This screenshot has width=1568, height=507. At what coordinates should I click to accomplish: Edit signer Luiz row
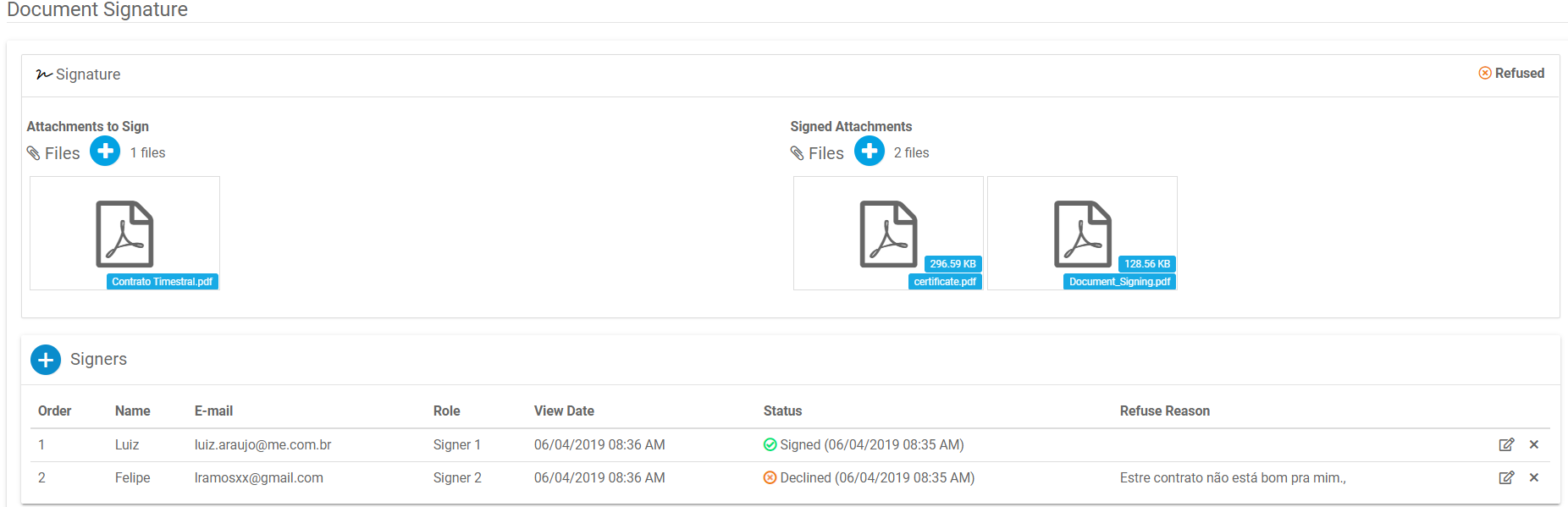(1506, 444)
